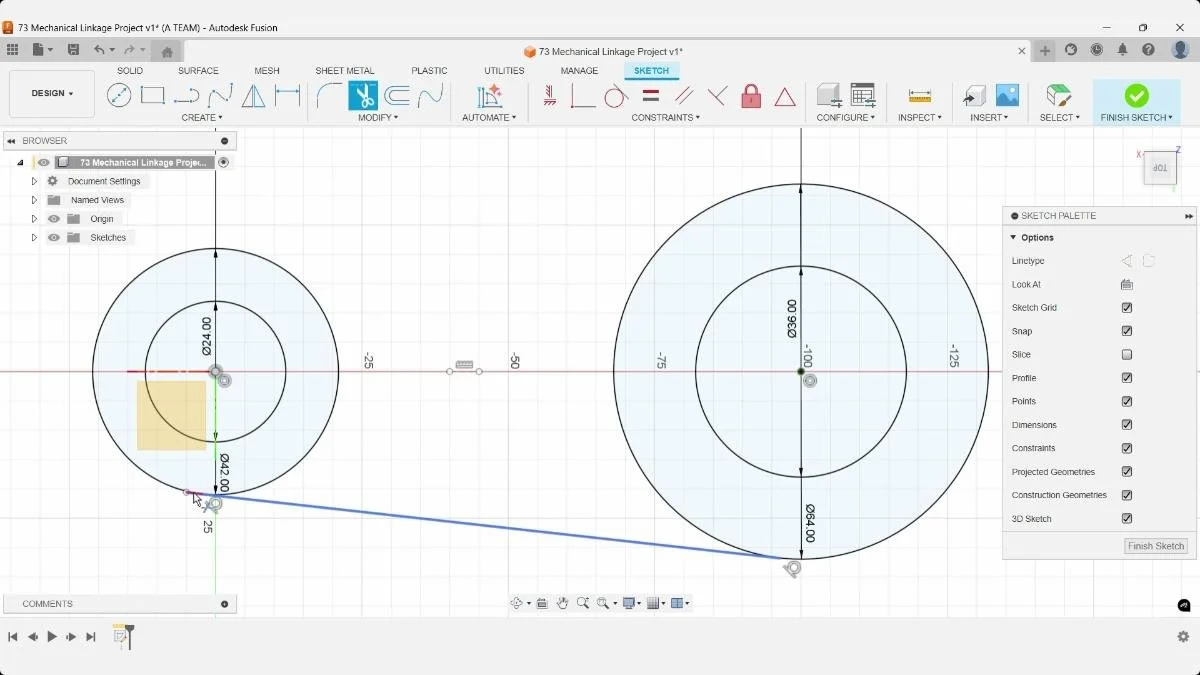Apply the Fix/Unfix lock constraint
1200x675 pixels.
coord(751,96)
